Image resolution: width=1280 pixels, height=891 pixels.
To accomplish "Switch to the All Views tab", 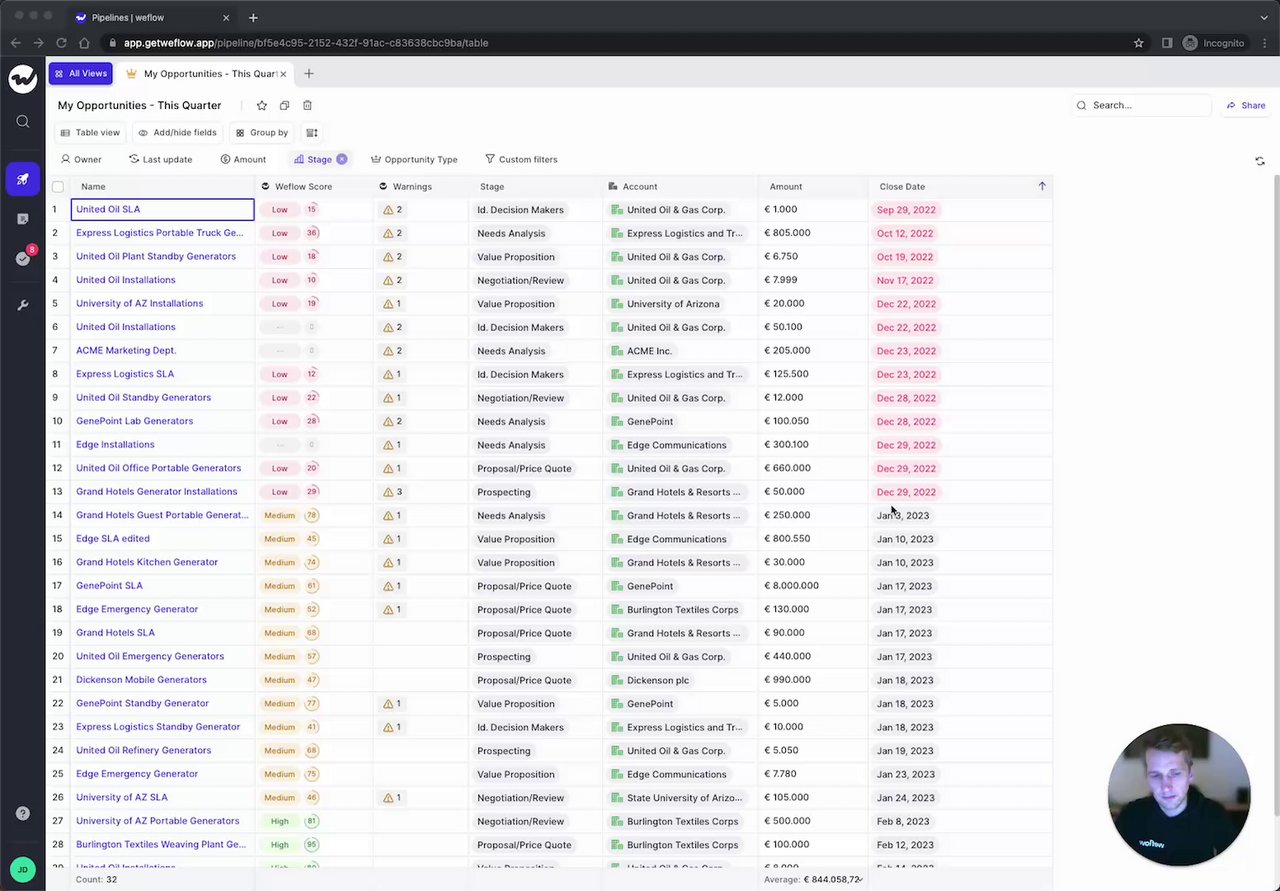I will 80,74.
